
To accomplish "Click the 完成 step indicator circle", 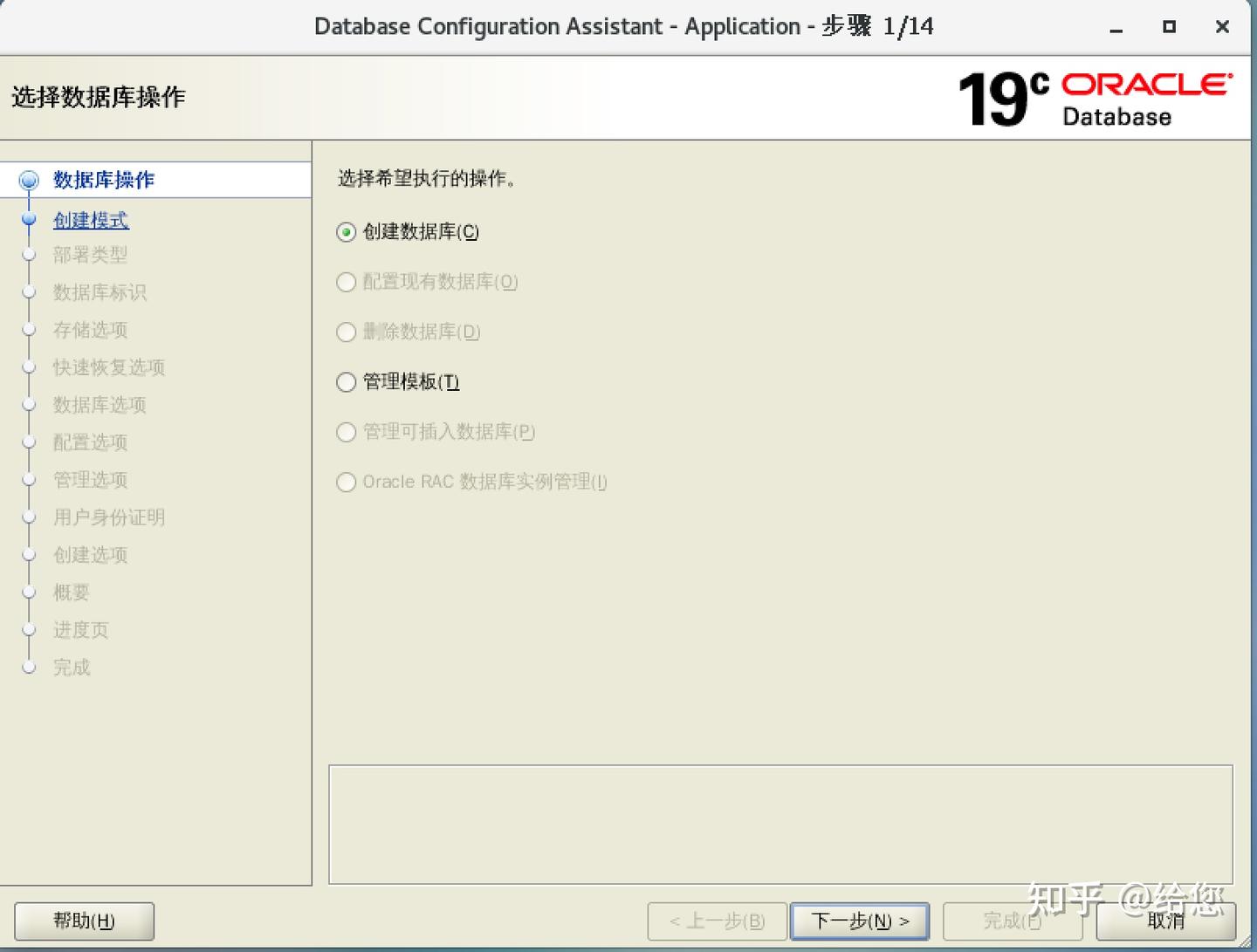I will 29,667.
